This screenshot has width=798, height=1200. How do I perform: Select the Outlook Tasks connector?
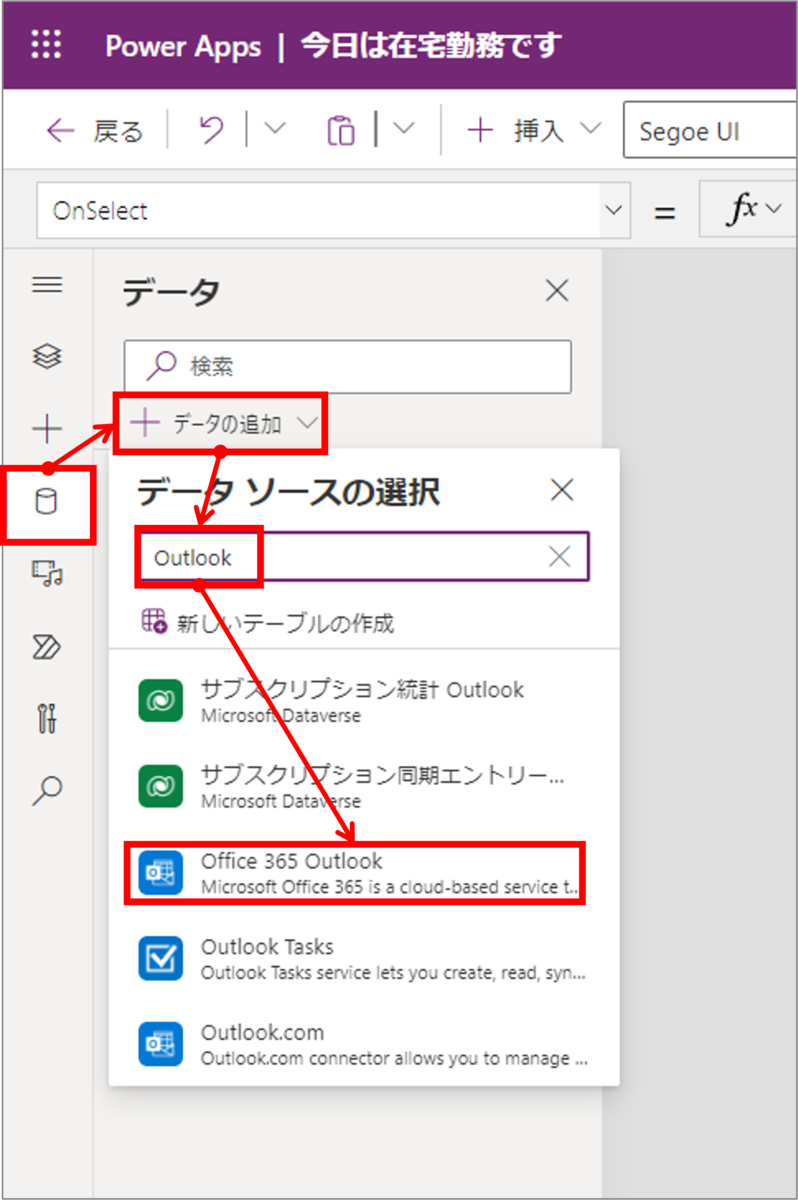click(364, 958)
